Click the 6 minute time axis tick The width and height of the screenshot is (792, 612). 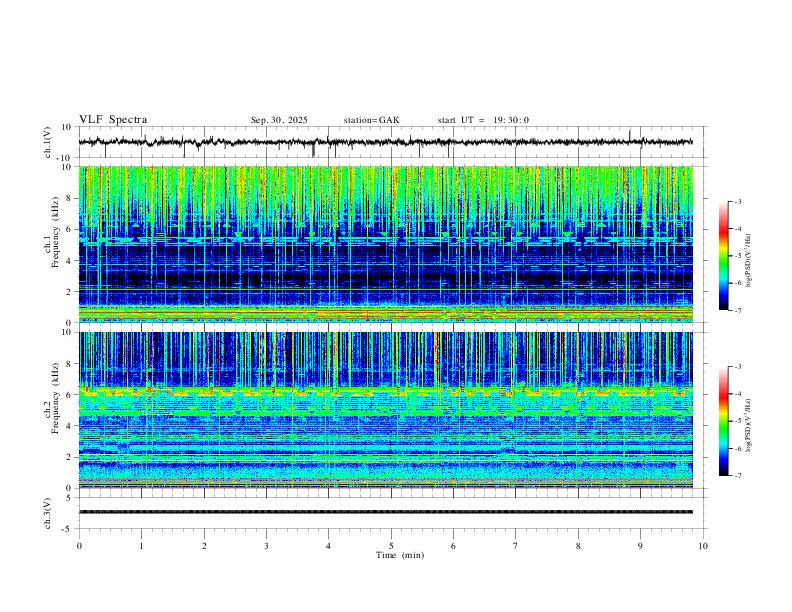[x=454, y=546]
